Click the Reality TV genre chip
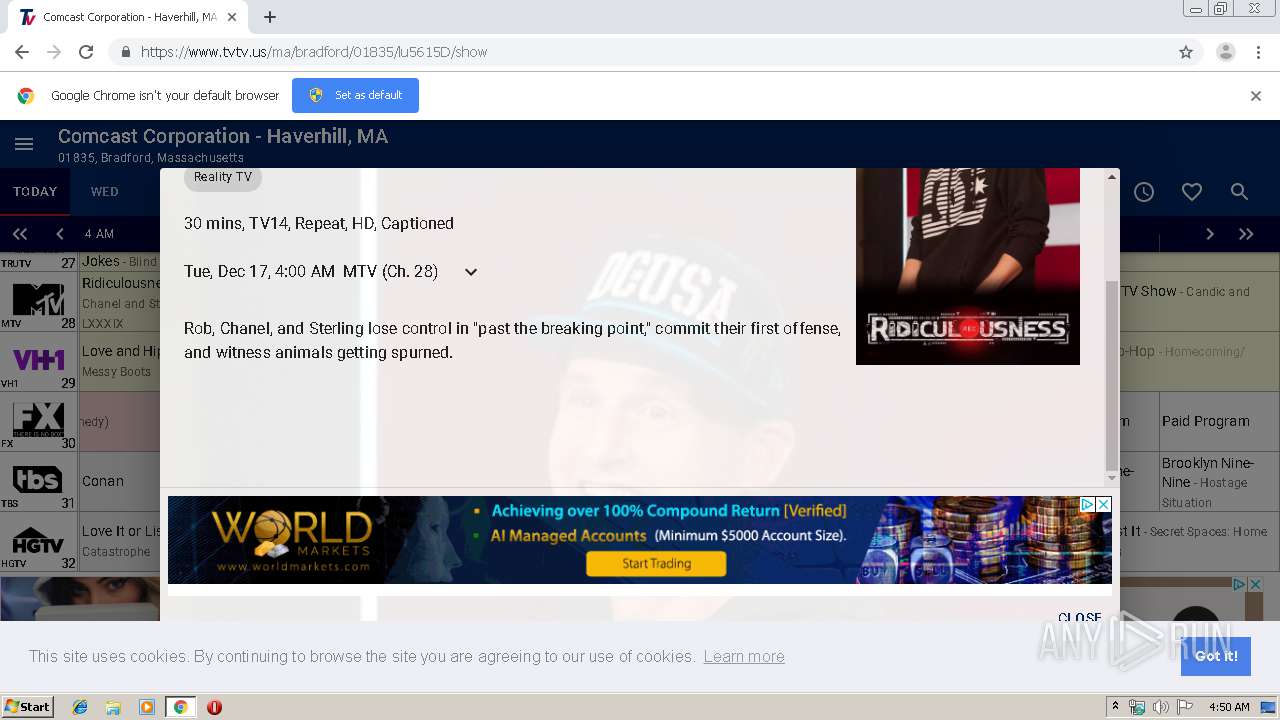Screen dimensions: 1280x720 coord(222,177)
